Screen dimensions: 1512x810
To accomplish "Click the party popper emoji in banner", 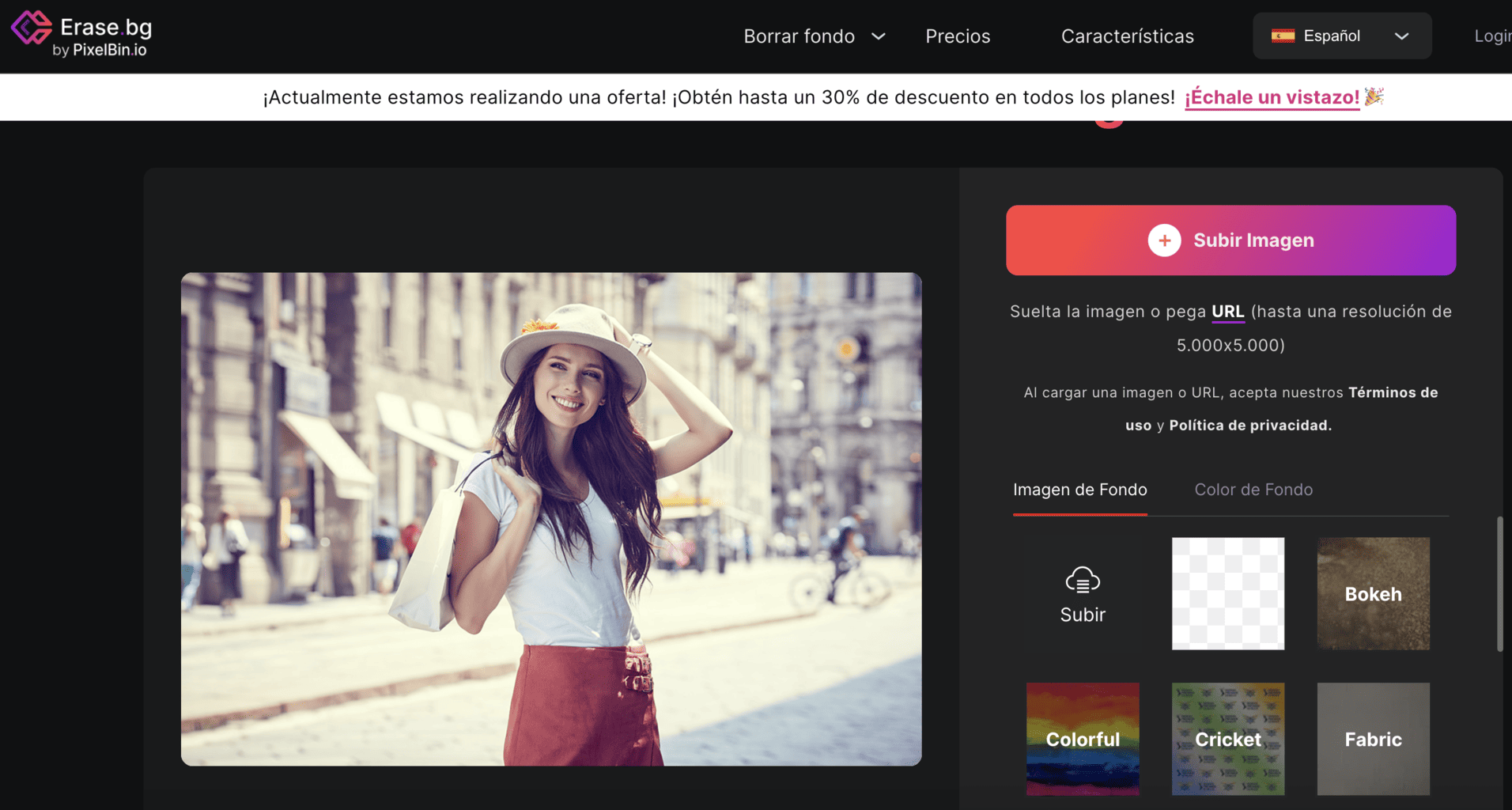I will point(1374,97).
